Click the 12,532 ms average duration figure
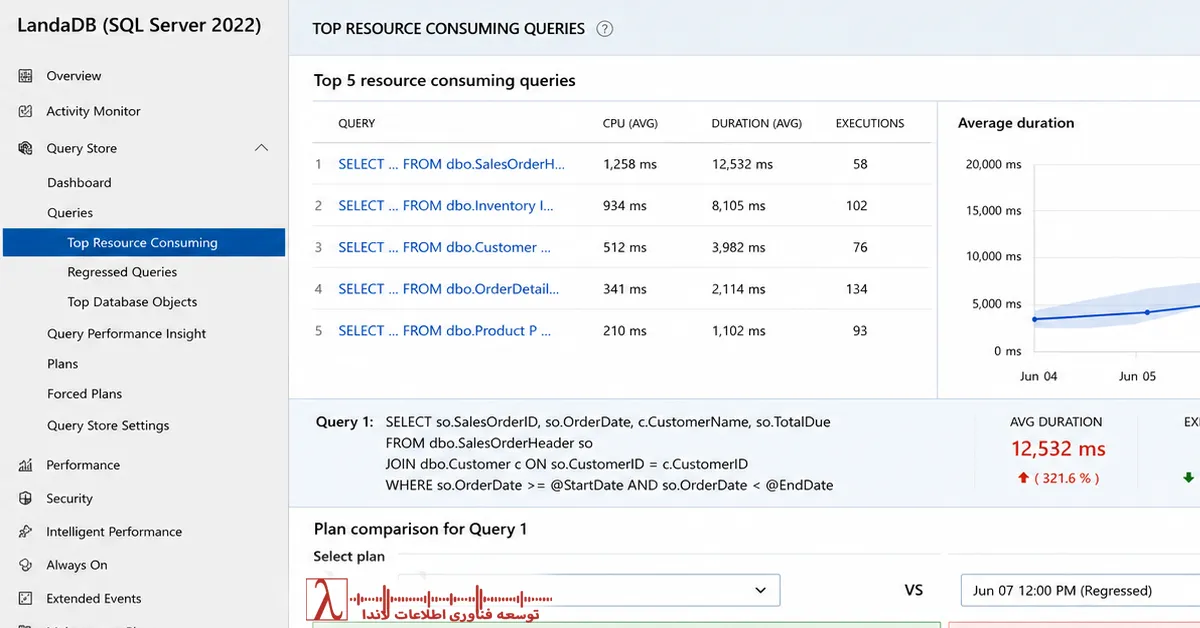 coord(1058,449)
